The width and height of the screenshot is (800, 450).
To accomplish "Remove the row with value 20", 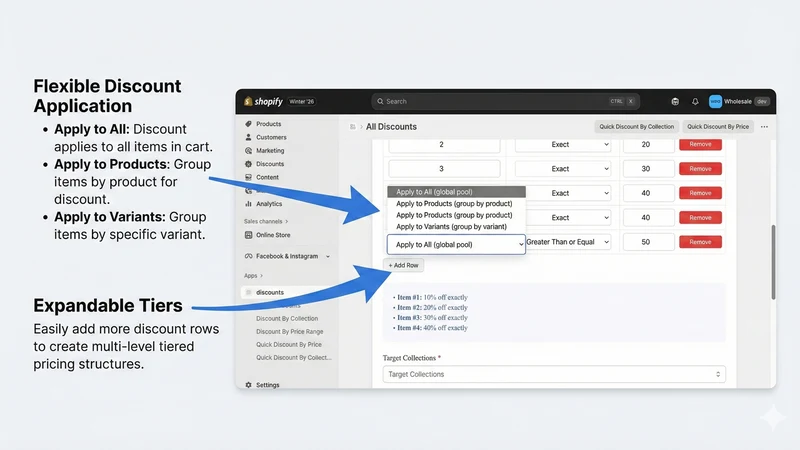I will click(701, 144).
